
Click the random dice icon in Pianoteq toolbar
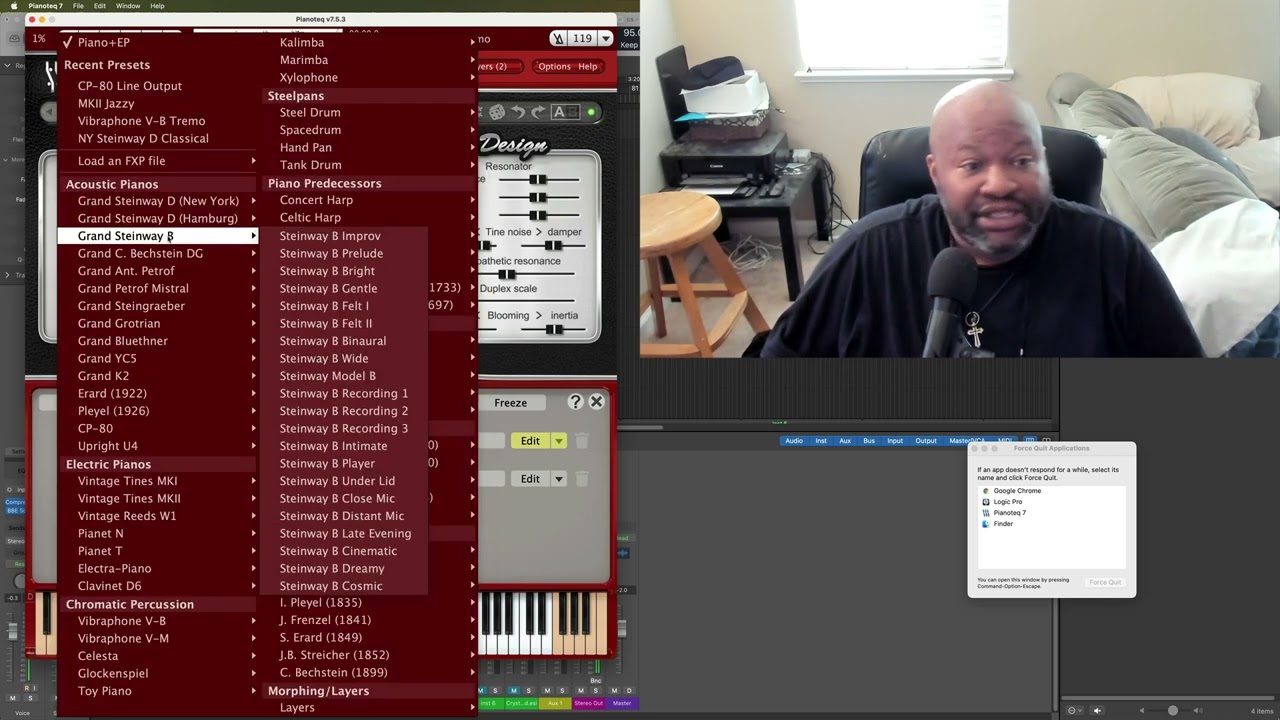(497, 112)
